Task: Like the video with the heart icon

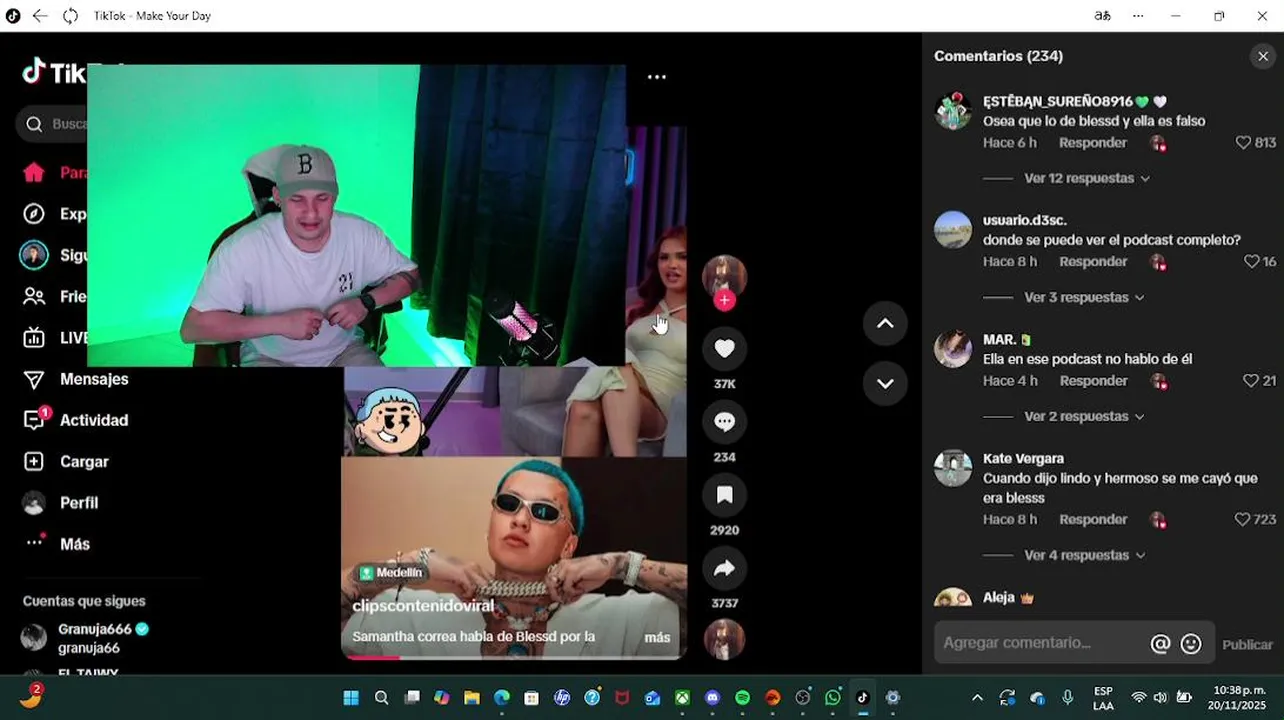Action: 725,348
